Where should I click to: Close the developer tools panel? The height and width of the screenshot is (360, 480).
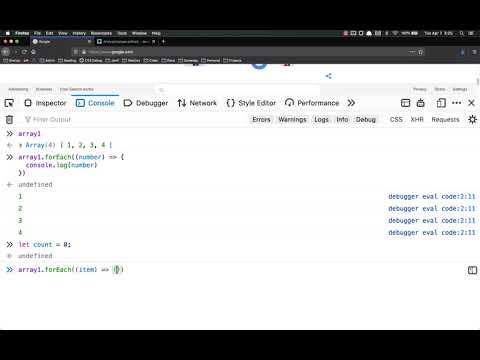[471, 103]
